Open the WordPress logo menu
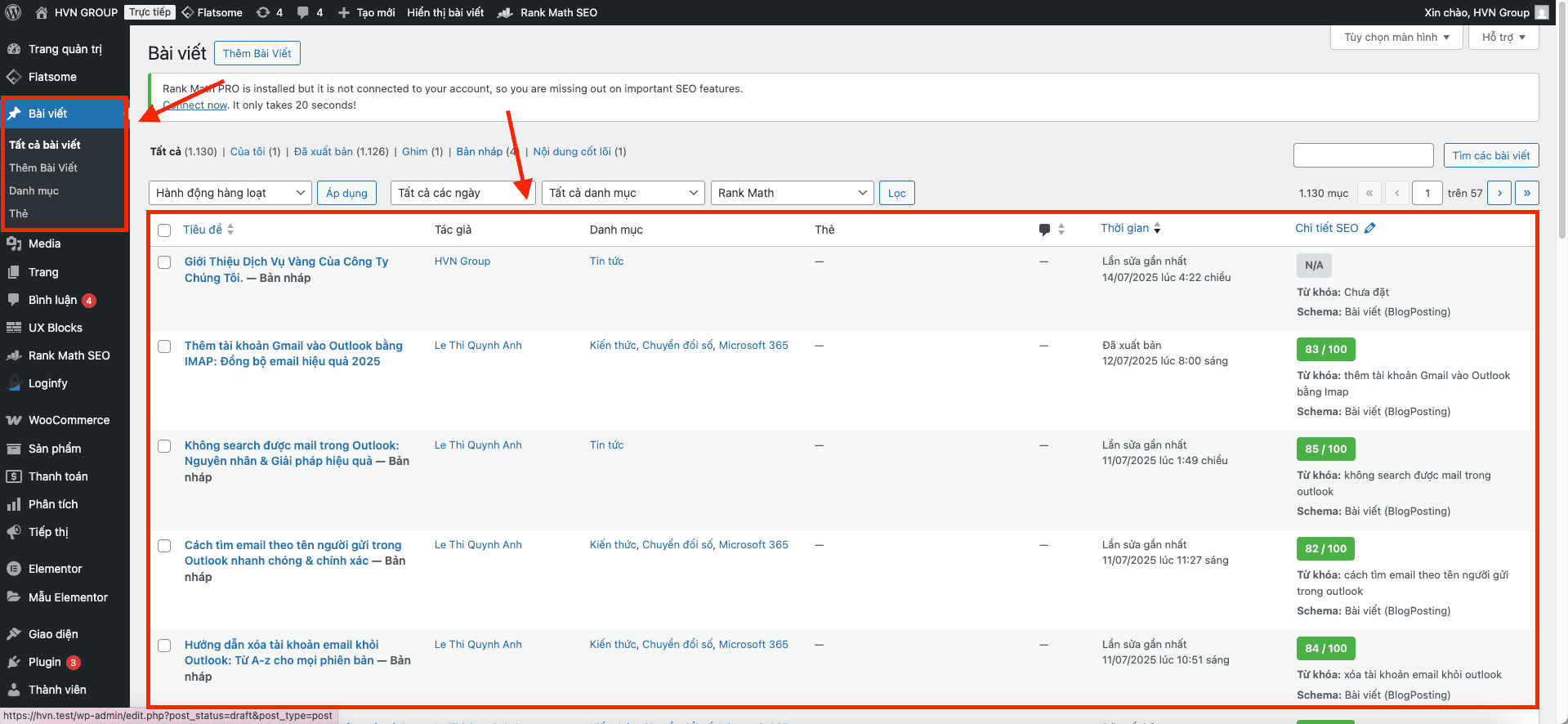Image resolution: width=1568 pixels, height=724 pixels. point(13,12)
